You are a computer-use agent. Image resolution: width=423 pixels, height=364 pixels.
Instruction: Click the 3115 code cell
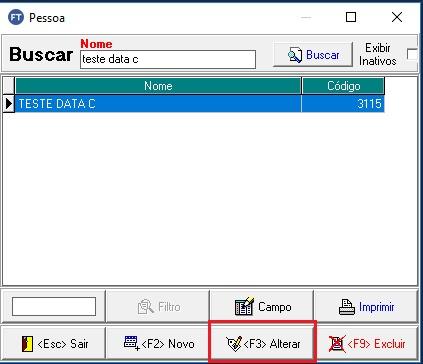pos(343,104)
